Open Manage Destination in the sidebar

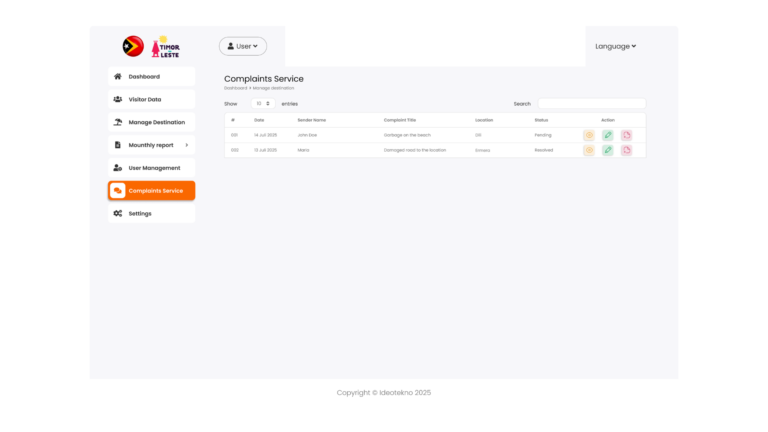[151, 122]
